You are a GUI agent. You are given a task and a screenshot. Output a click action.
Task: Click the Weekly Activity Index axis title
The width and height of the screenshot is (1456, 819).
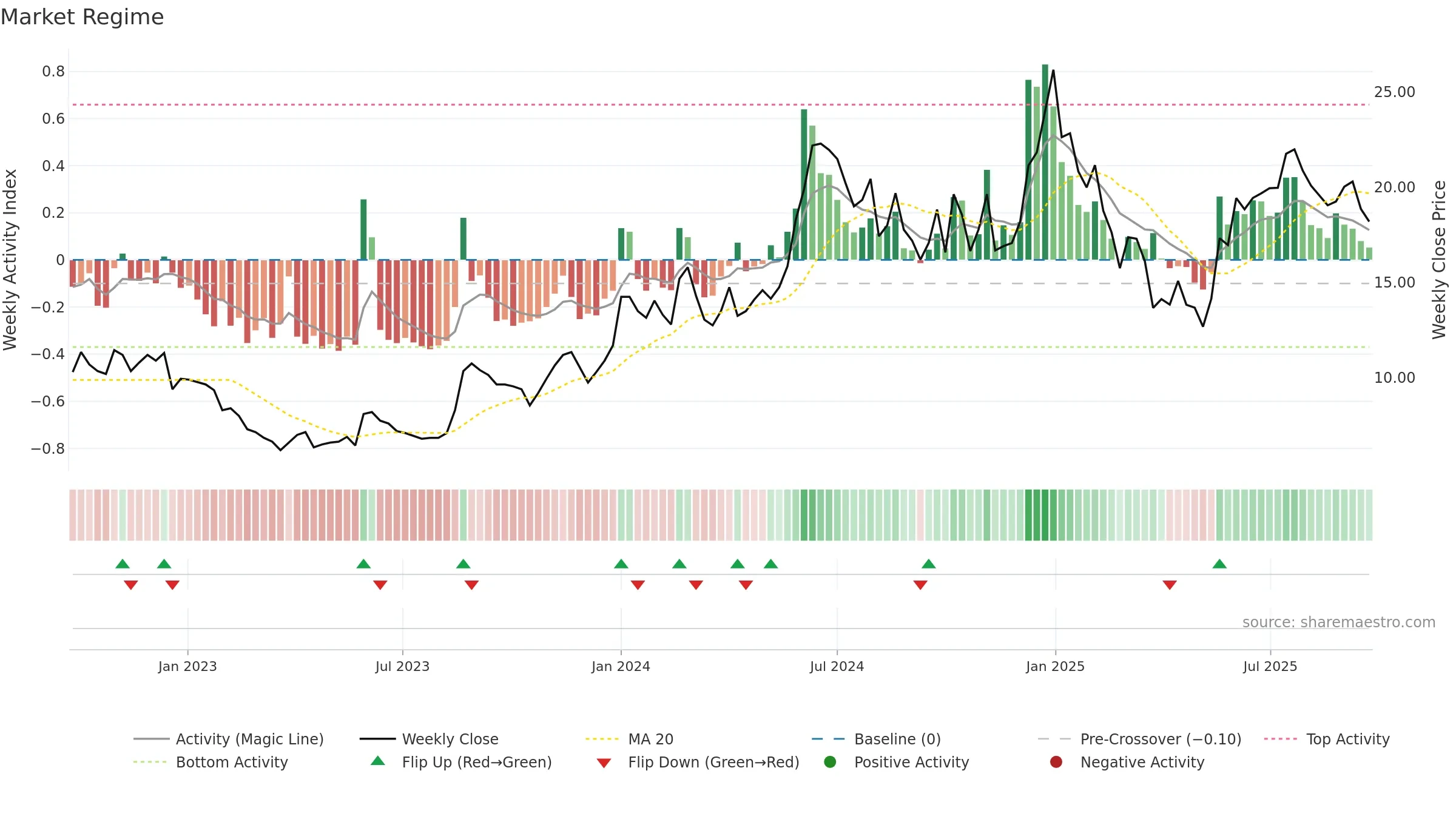pos(10,260)
